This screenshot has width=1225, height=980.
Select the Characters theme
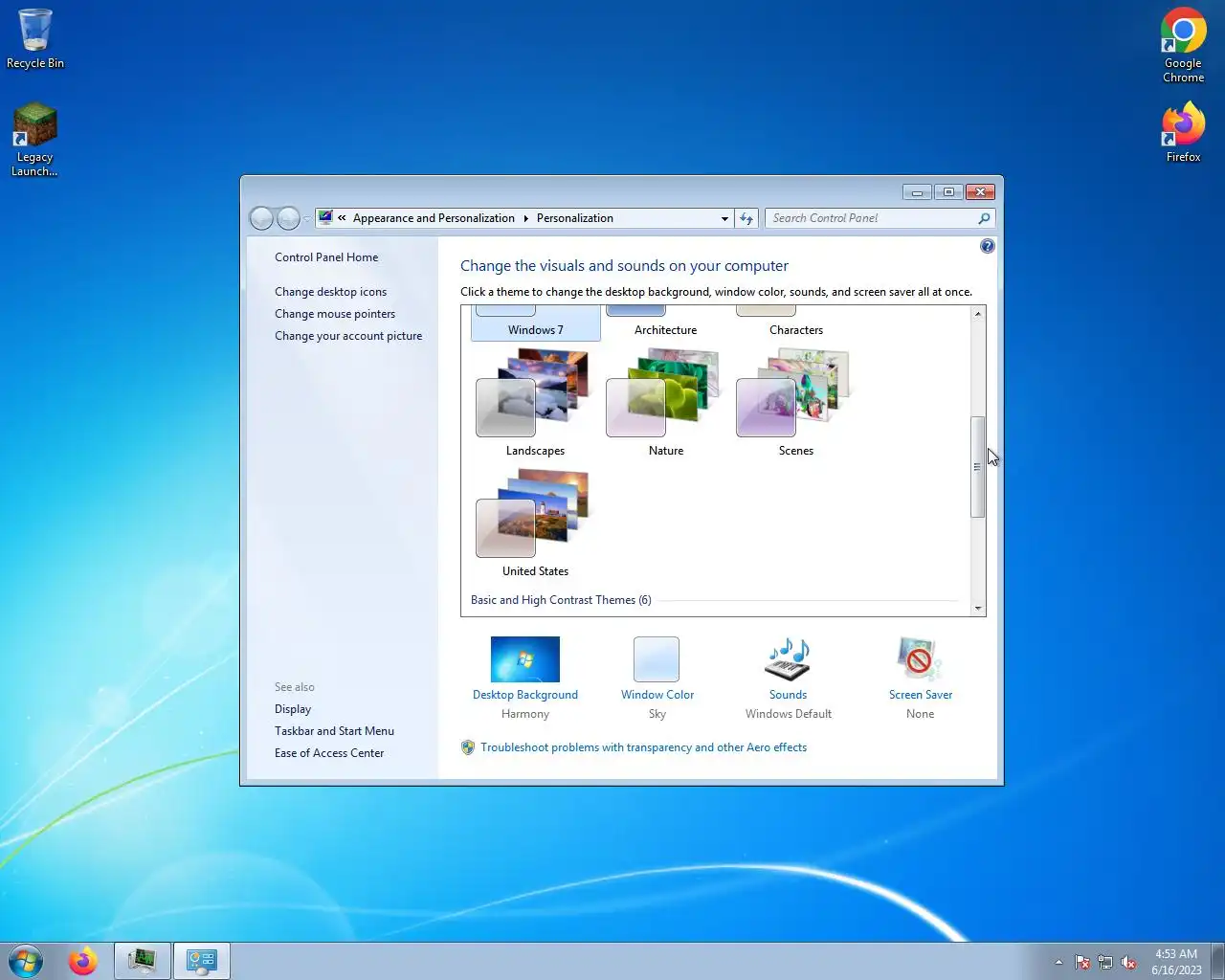pyautogui.click(x=796, y=323)
